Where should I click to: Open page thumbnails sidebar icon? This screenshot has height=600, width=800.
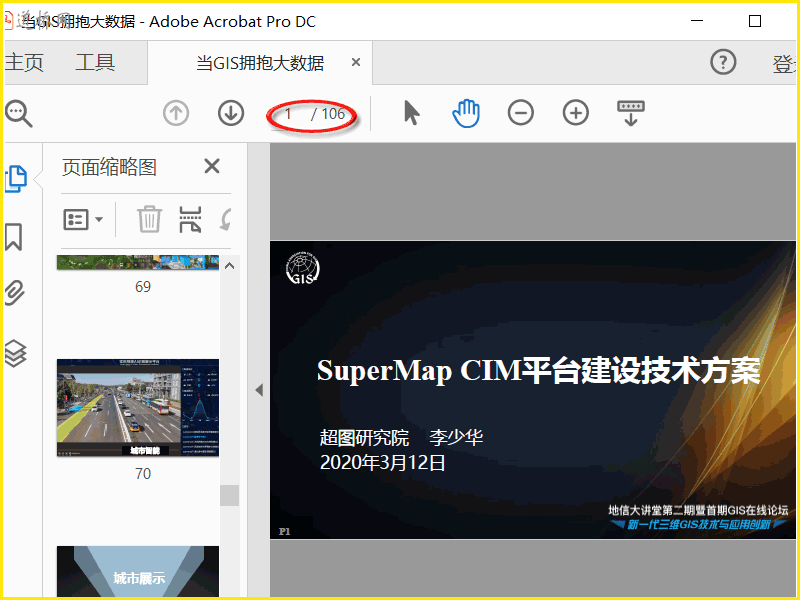[x=16, y=179]
